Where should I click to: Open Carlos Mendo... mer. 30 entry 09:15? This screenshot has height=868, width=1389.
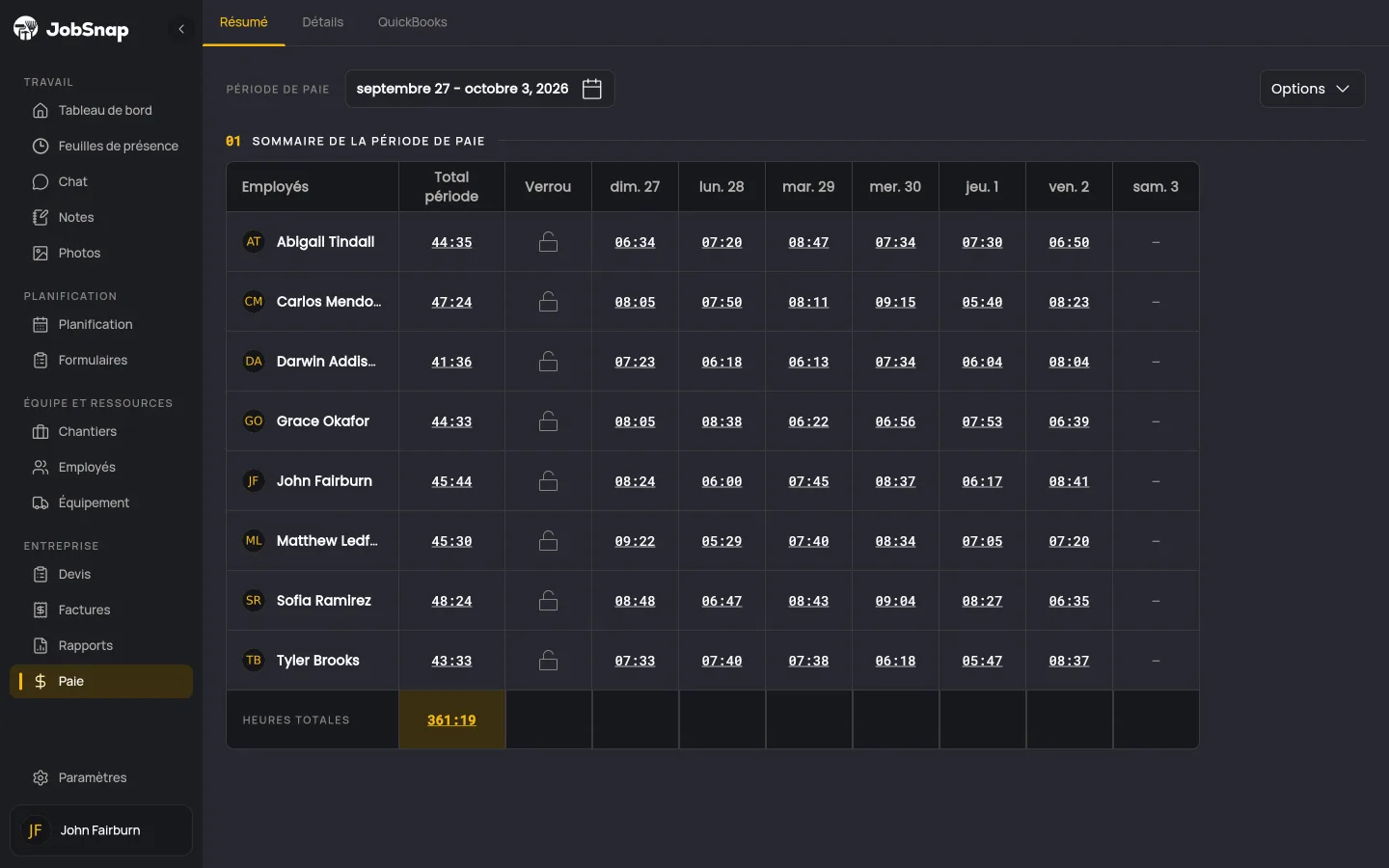tap(895, 302)
